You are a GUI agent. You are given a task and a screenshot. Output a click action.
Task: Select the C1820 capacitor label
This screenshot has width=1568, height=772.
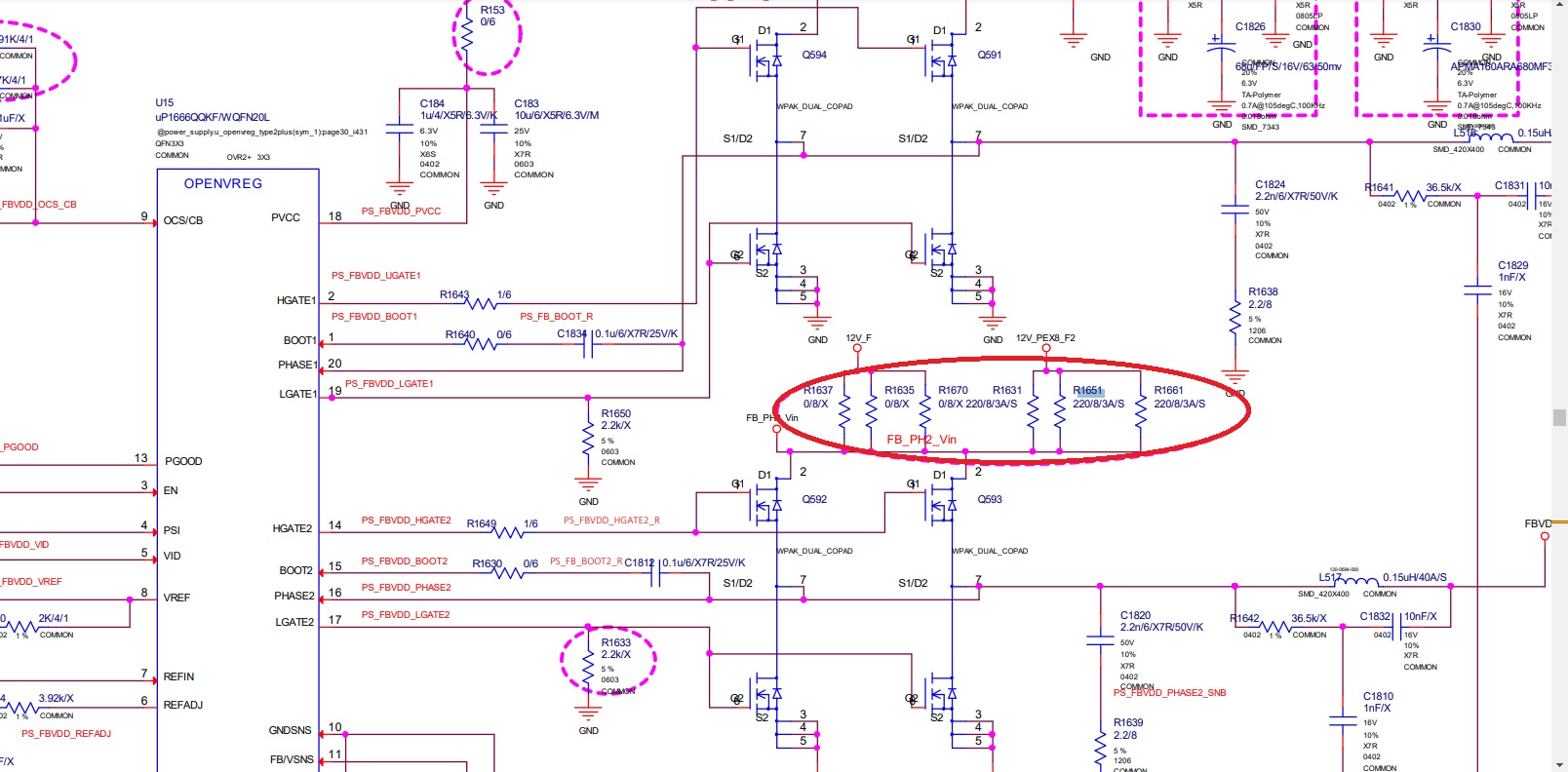tap(1135, 615)
